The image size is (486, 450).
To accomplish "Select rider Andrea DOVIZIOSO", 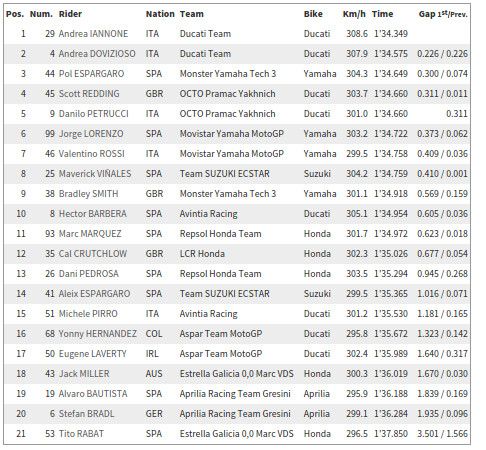I will coord(97,54).
